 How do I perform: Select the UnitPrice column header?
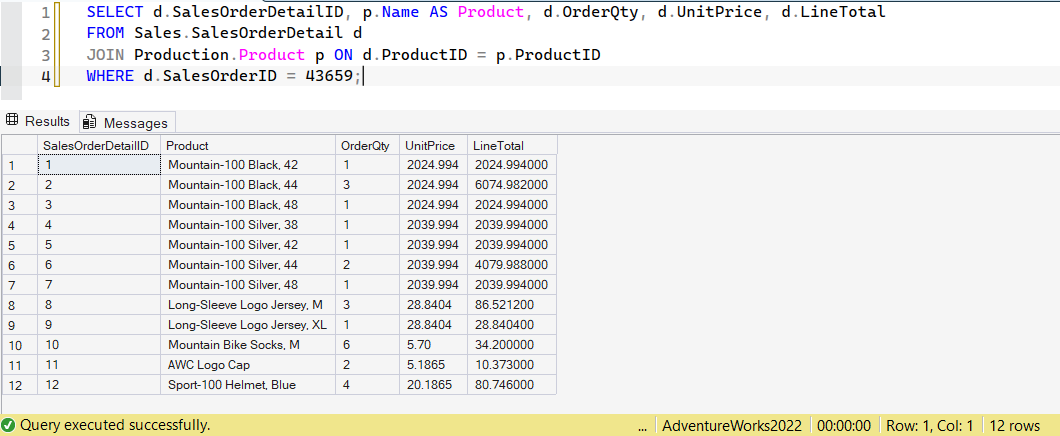[x=433, y=145]
